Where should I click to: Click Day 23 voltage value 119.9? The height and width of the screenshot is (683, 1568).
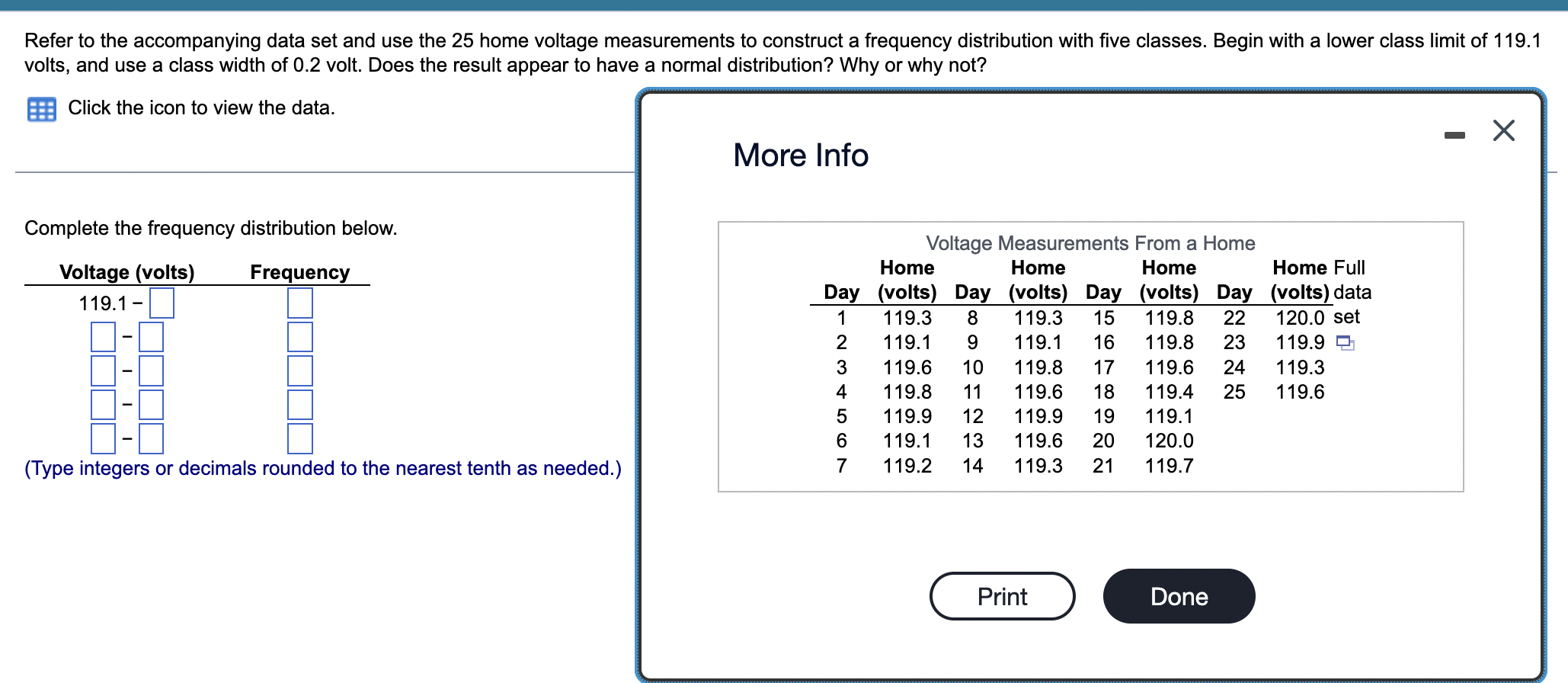tap(1300, 343)
